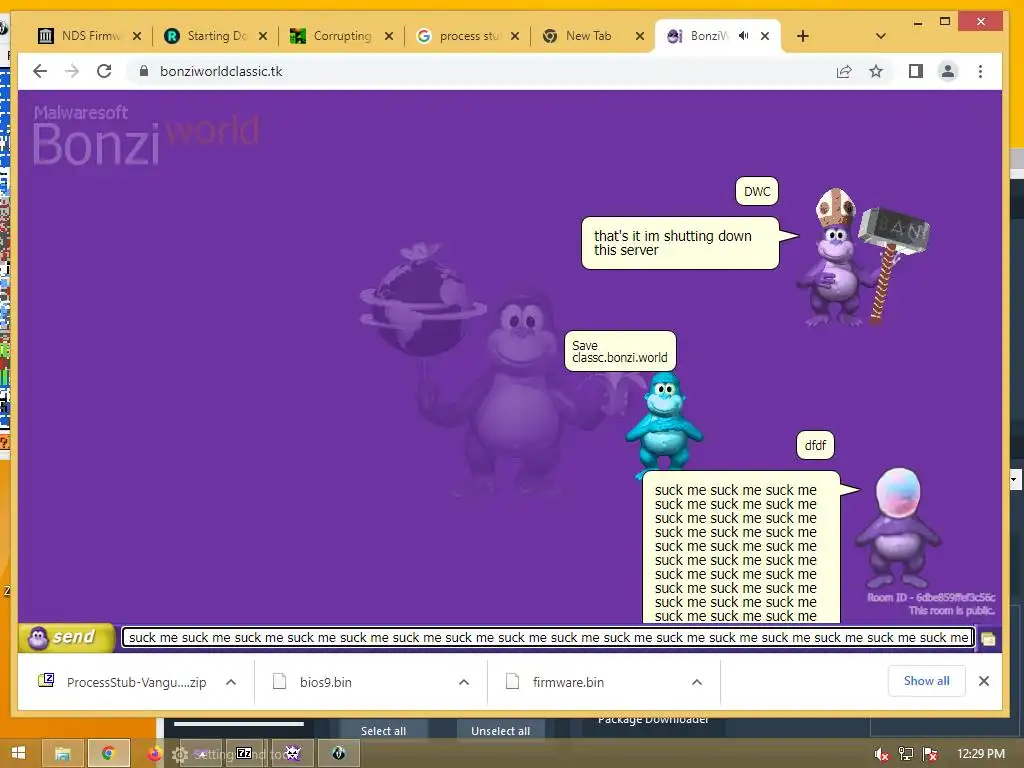
Task: Click the send button
Action: point(67,637)
